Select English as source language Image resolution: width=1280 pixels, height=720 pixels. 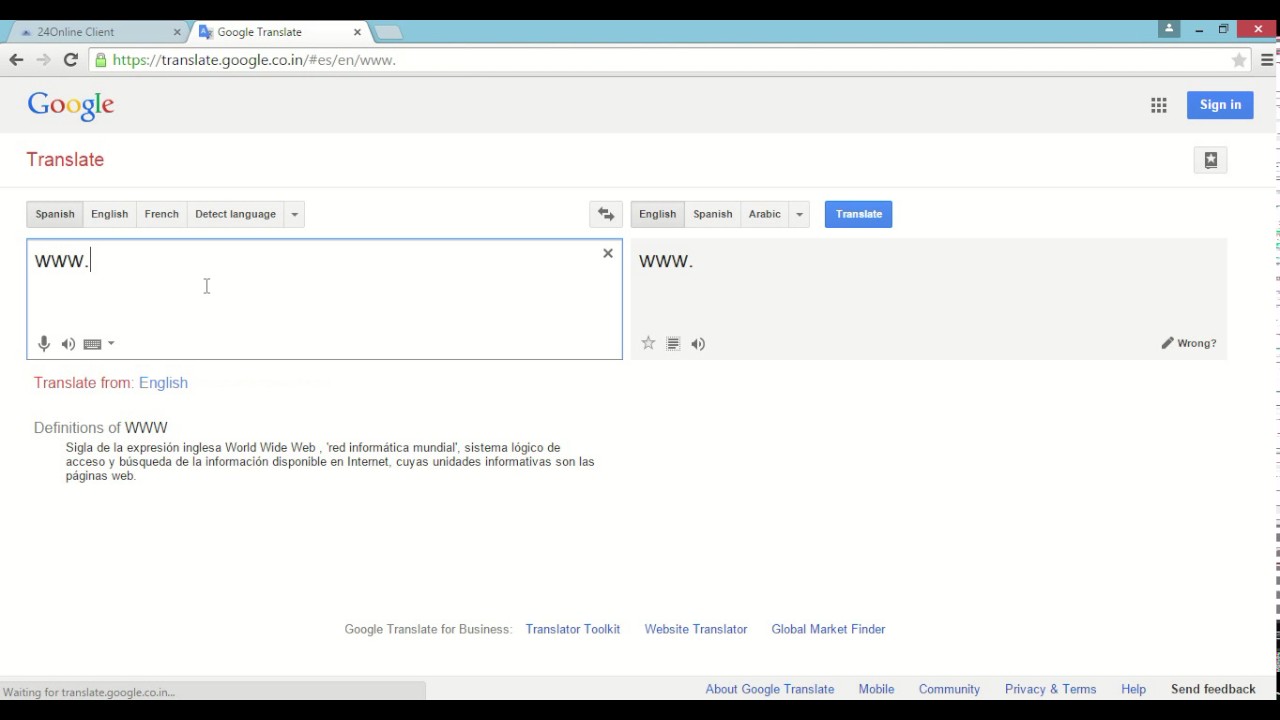click(x=109, y=214)
